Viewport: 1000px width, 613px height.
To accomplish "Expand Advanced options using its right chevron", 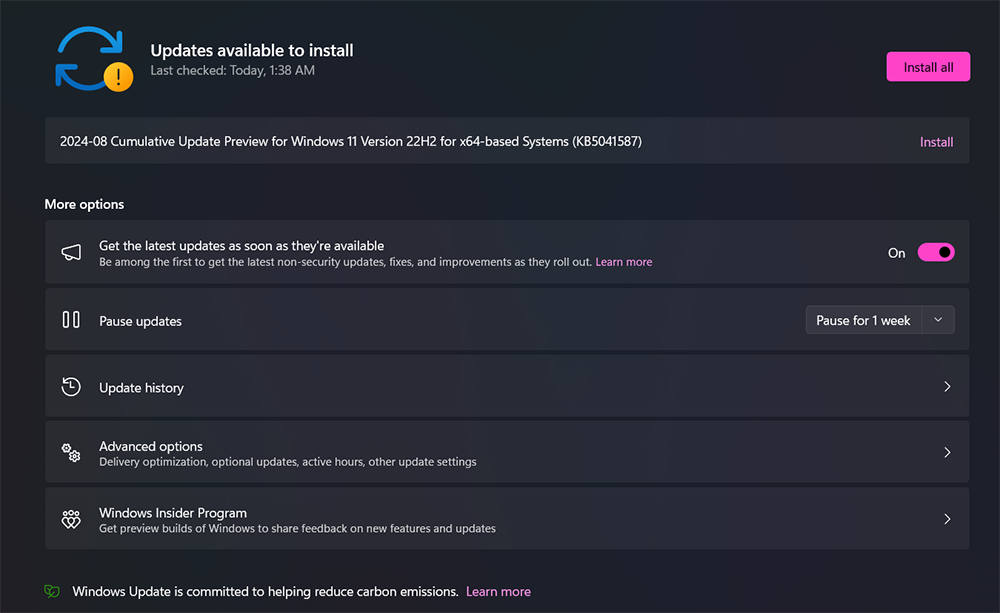I will [947, 453].
